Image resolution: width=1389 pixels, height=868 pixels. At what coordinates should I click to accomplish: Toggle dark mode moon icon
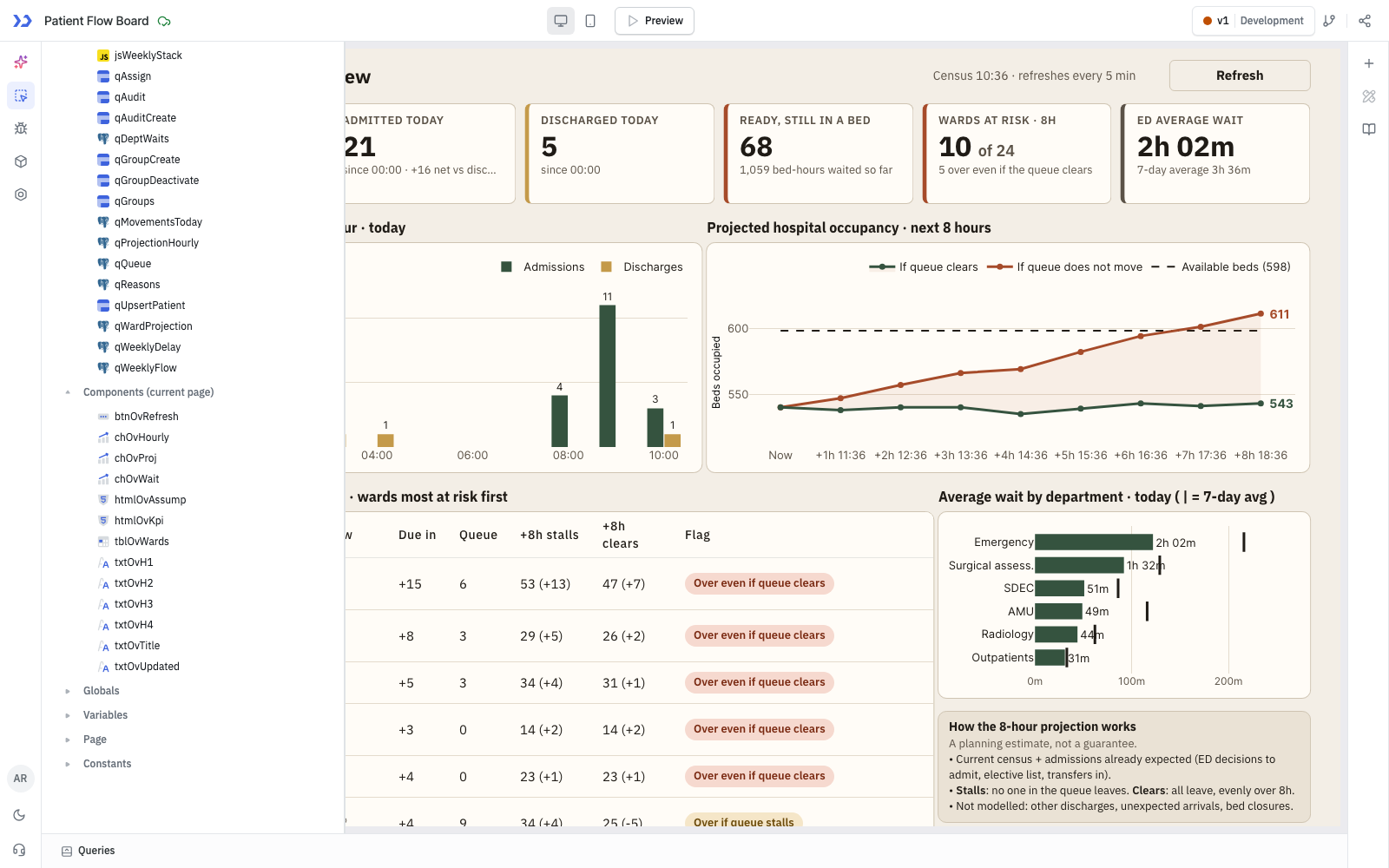click(20, 815)
